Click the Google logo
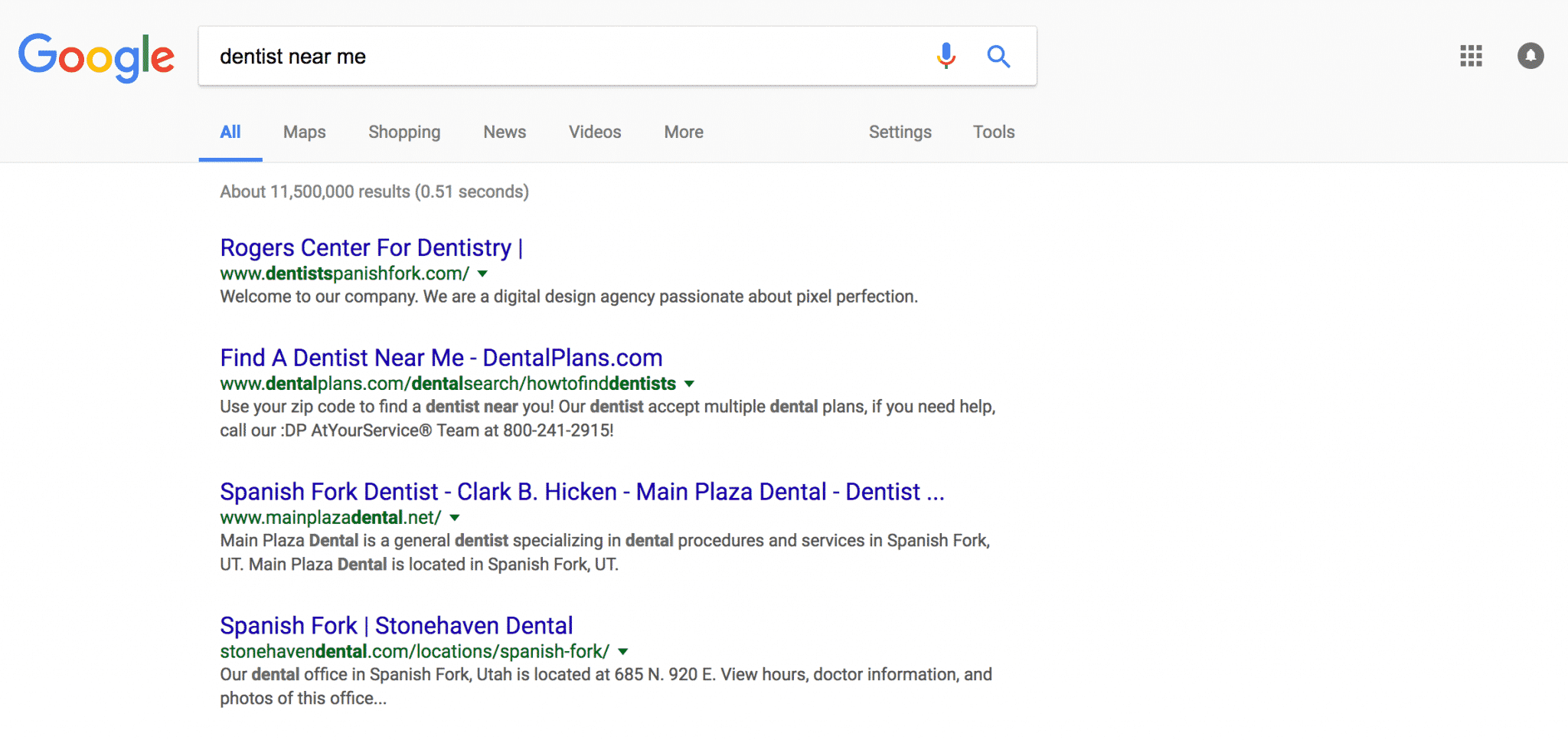Image resolution: width=1568 pixels, height=740 pixels. [96, 57]
